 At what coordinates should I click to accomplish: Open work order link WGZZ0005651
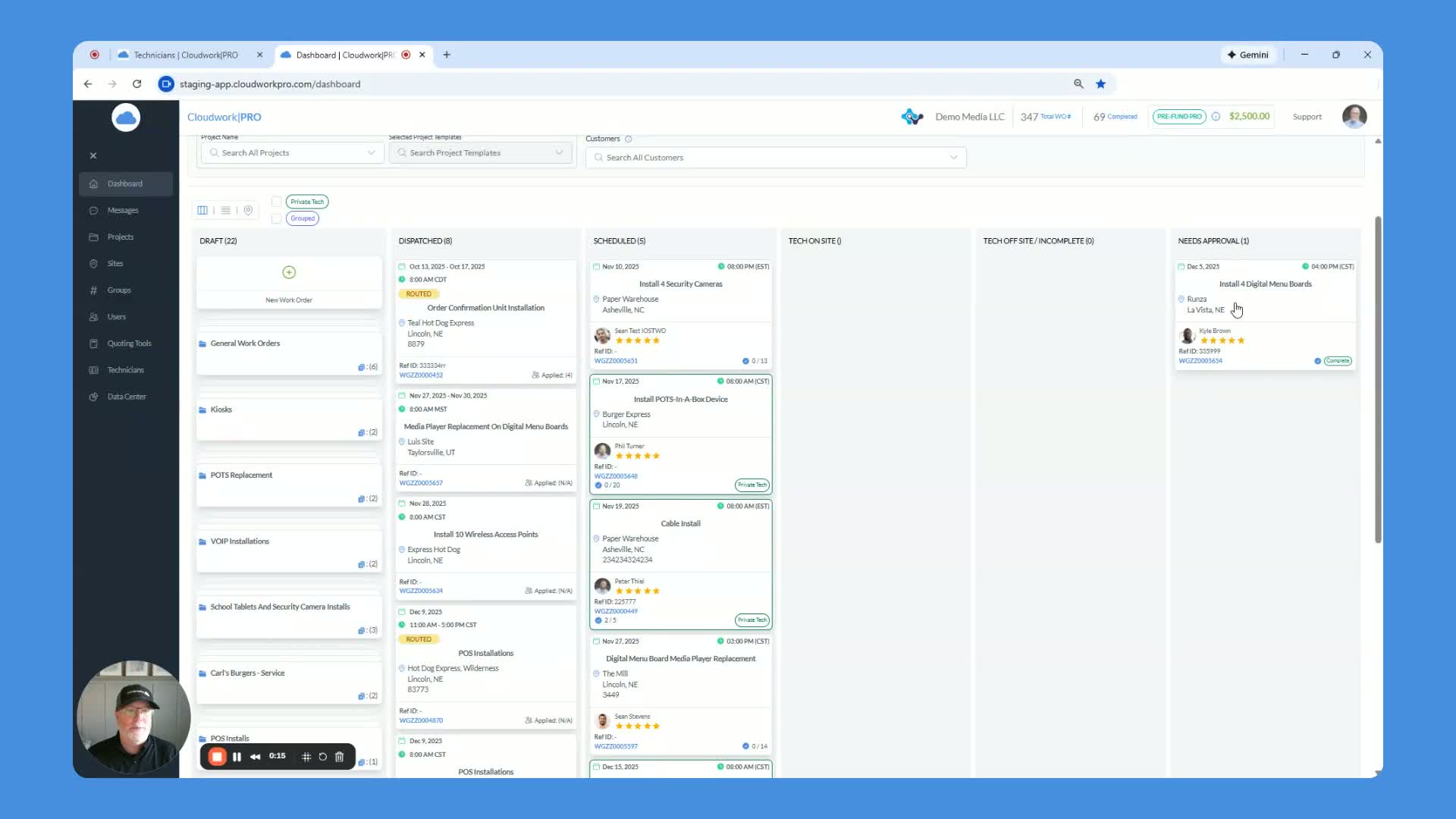(616, 361)
